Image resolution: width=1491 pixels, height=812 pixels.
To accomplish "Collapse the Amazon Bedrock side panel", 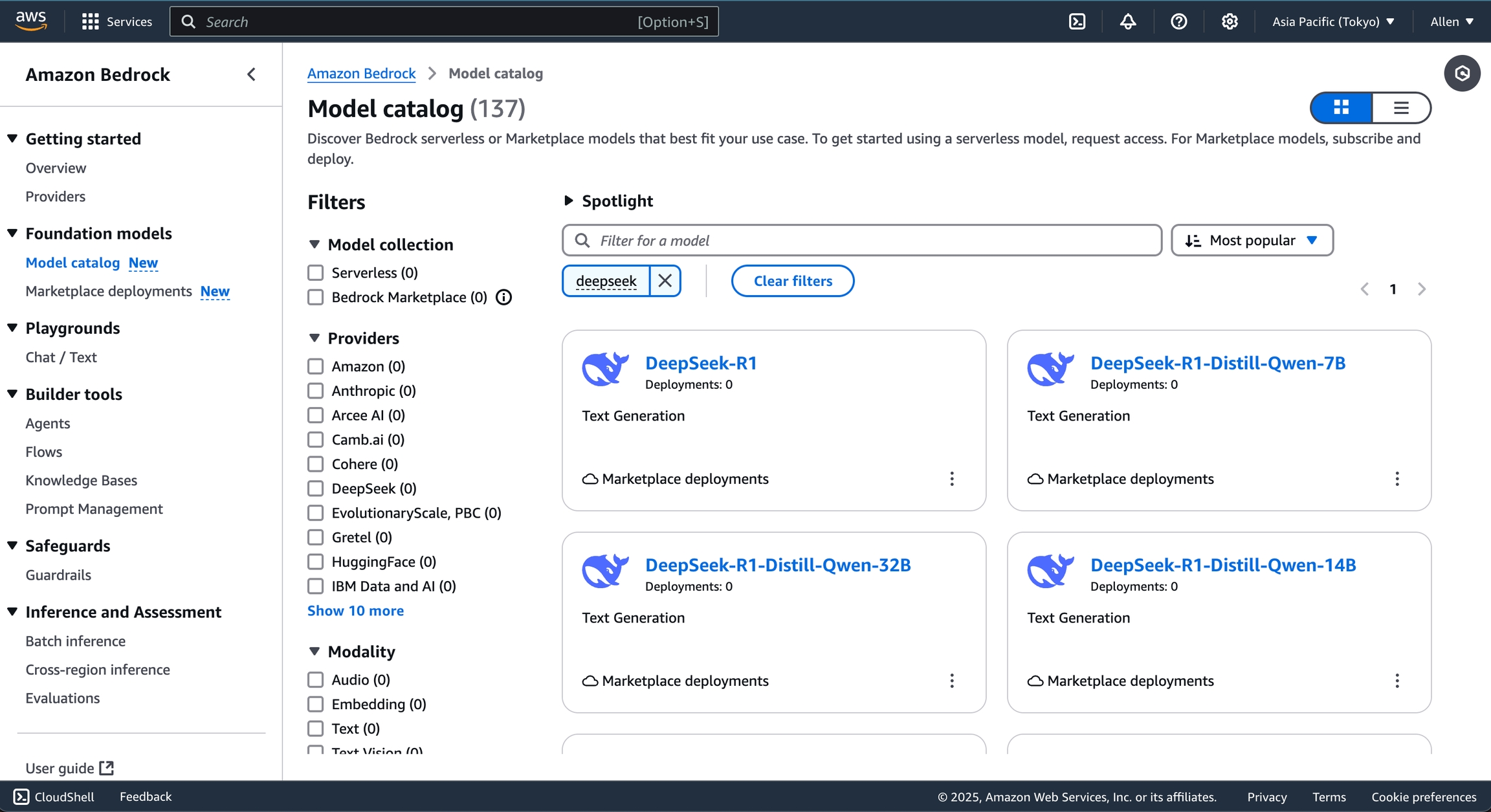I will click(x=252, y=74).
